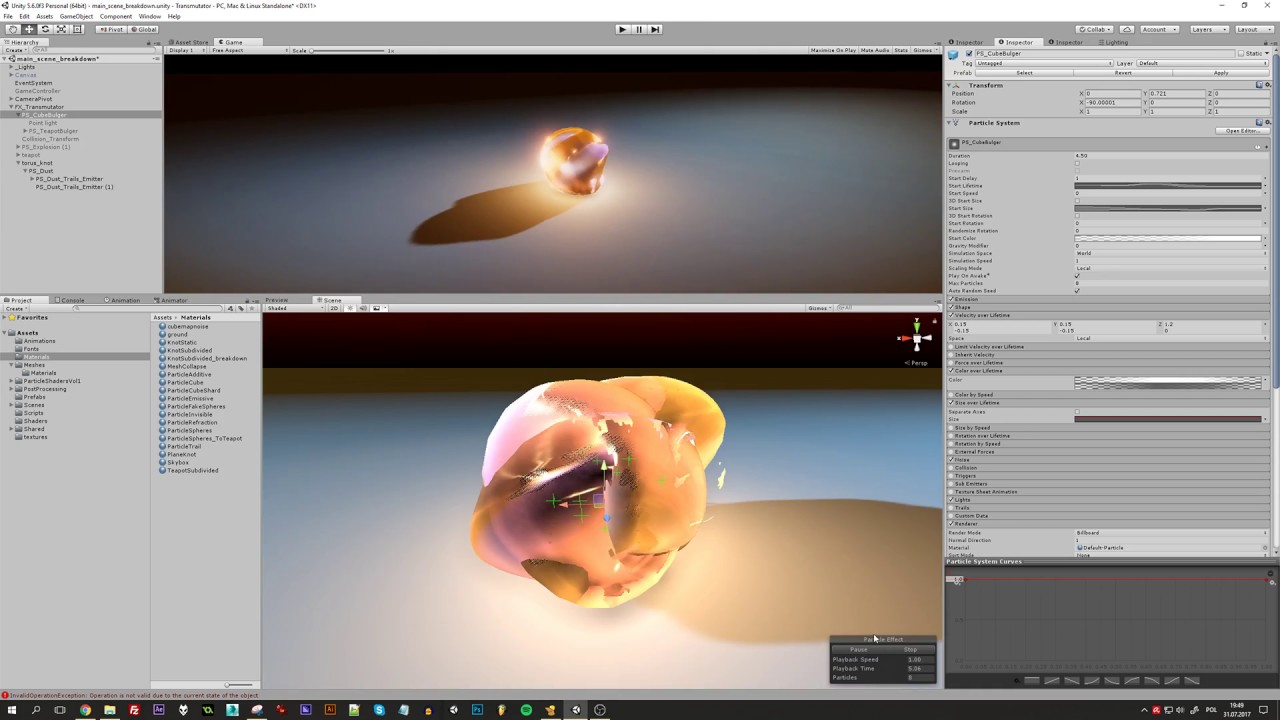Switch to the Console tab

click(x=71, y=300)
